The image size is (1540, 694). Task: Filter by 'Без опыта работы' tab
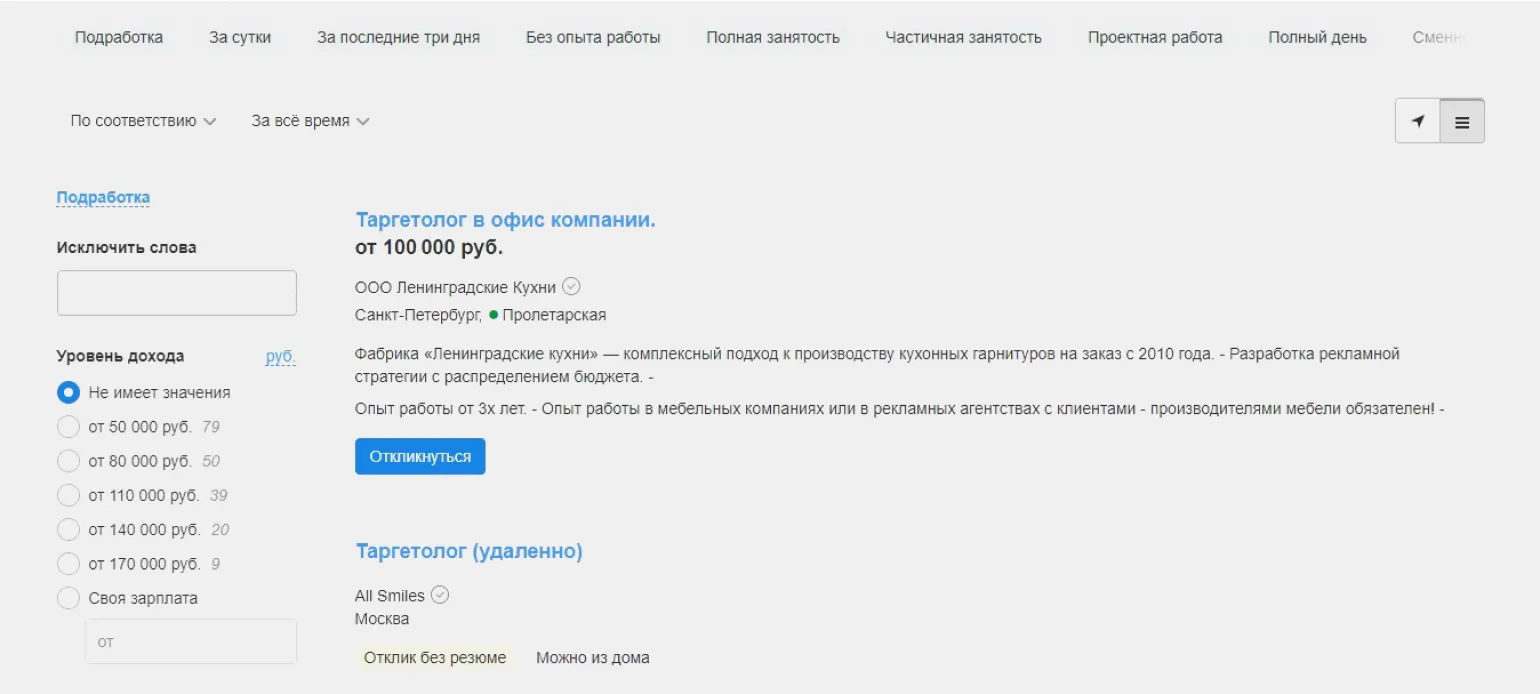tap(593, 38)
